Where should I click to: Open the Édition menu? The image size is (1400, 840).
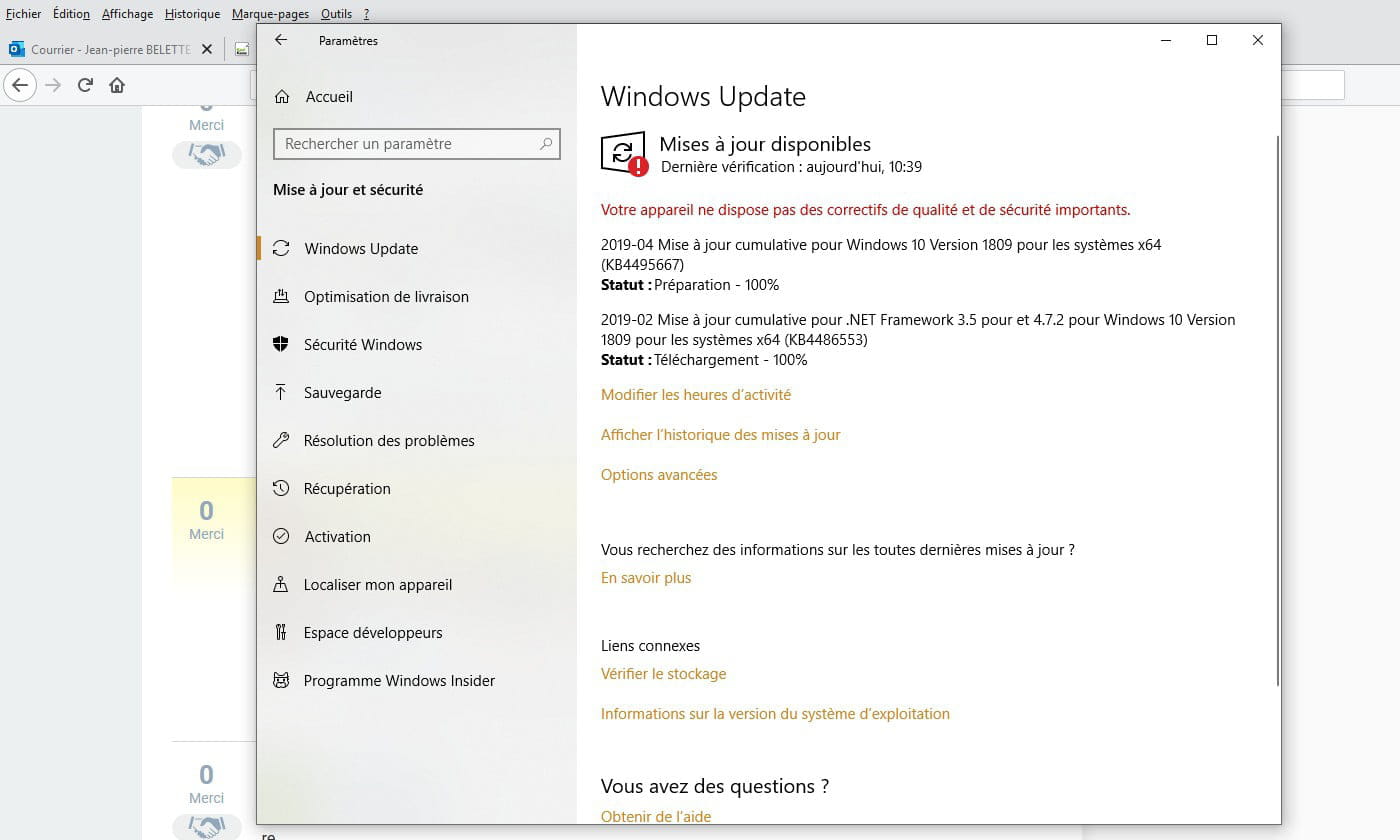(71, 14)
